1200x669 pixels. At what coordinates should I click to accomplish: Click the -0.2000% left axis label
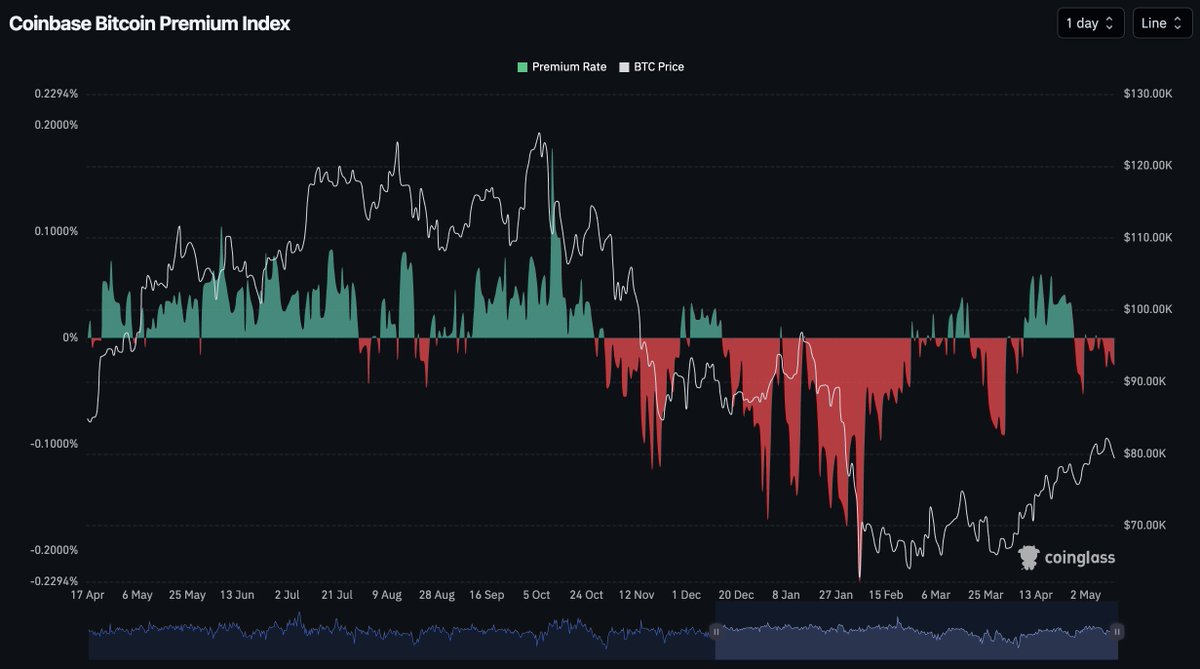click(54, 551)
